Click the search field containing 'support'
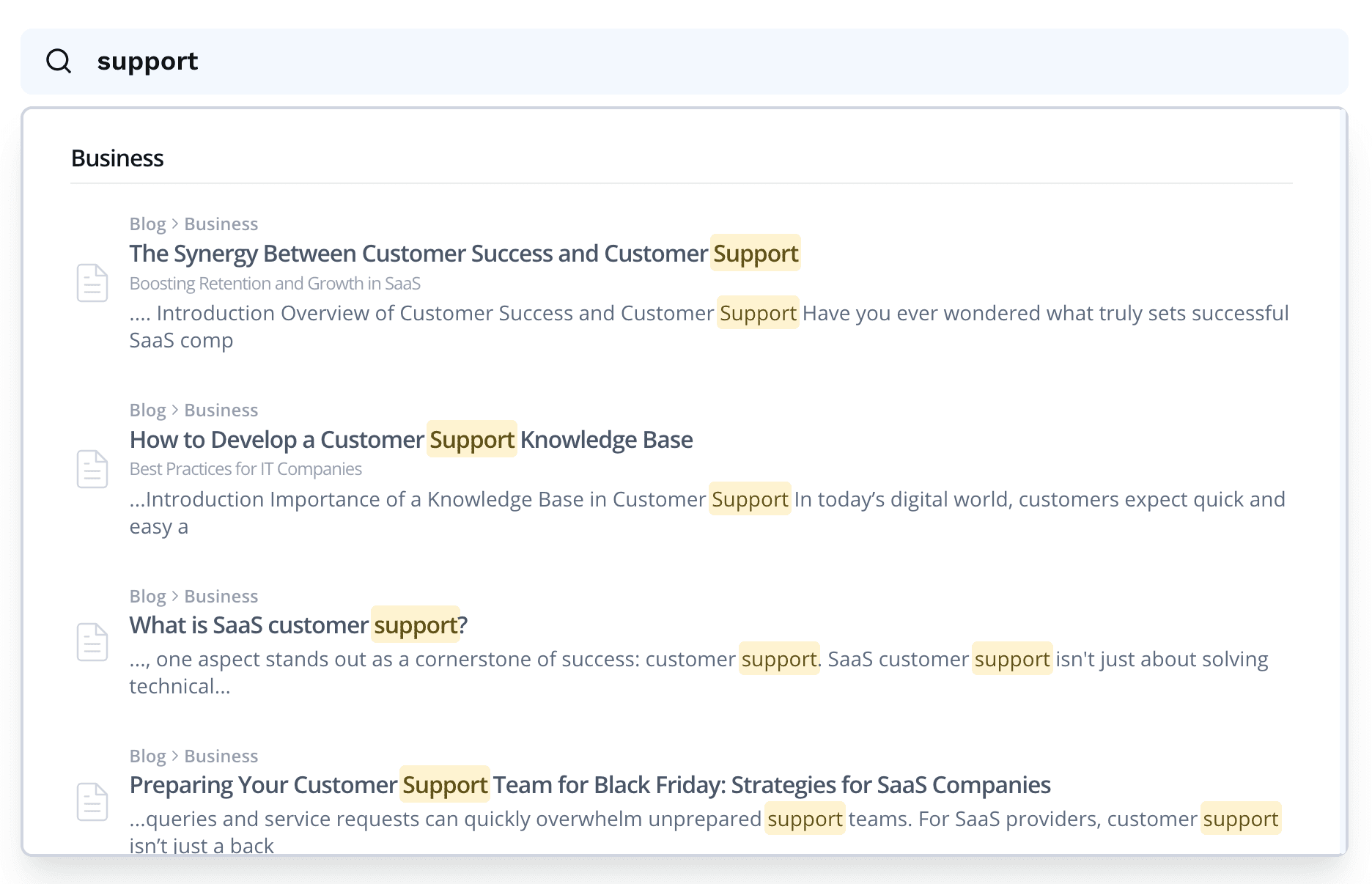1372x884 pixels. [660, 62]
